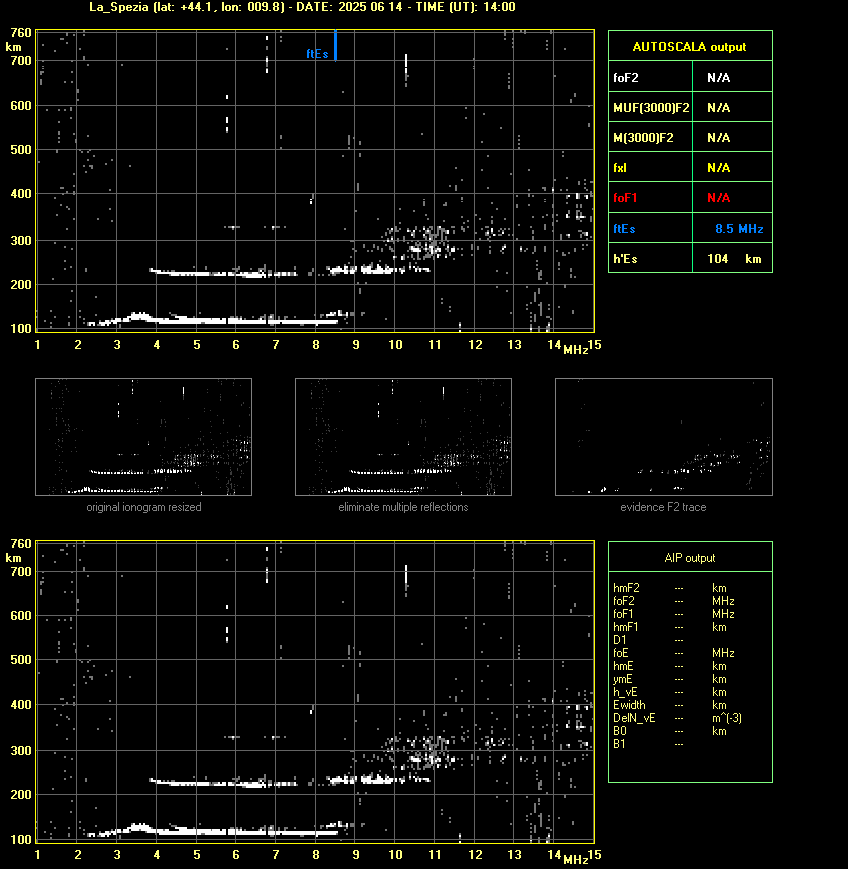Click the blue ftEs label on the ionogram

pos(317,54)
